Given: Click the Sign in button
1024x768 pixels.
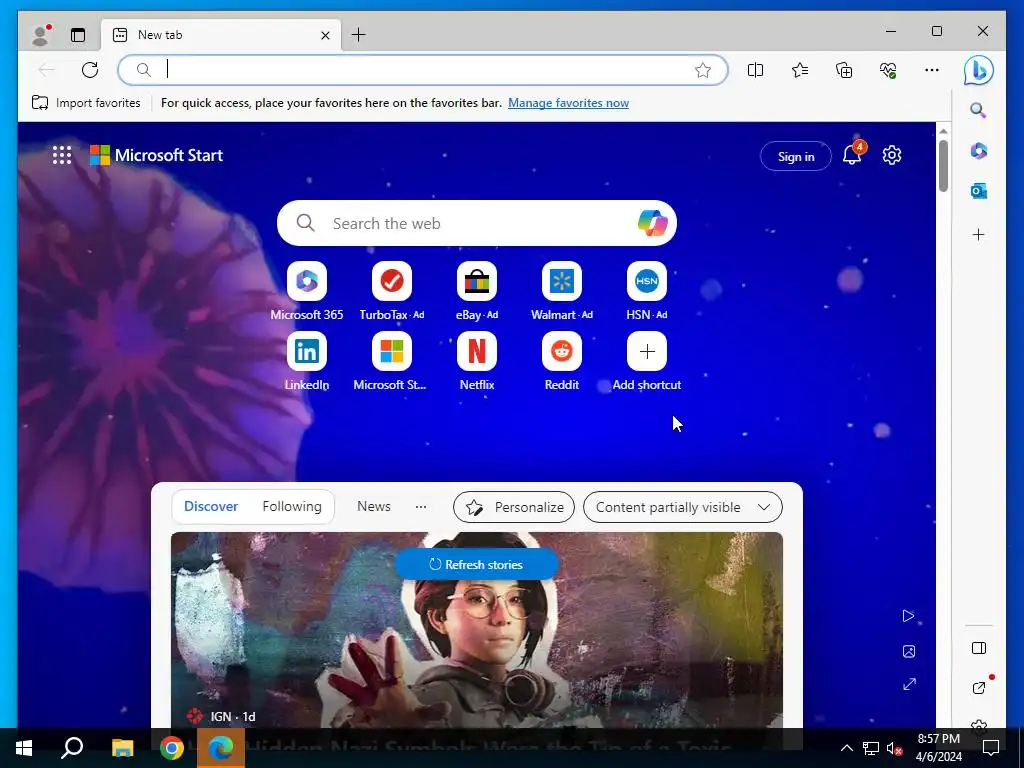Looking at the screenshot, I should [796, 156].
